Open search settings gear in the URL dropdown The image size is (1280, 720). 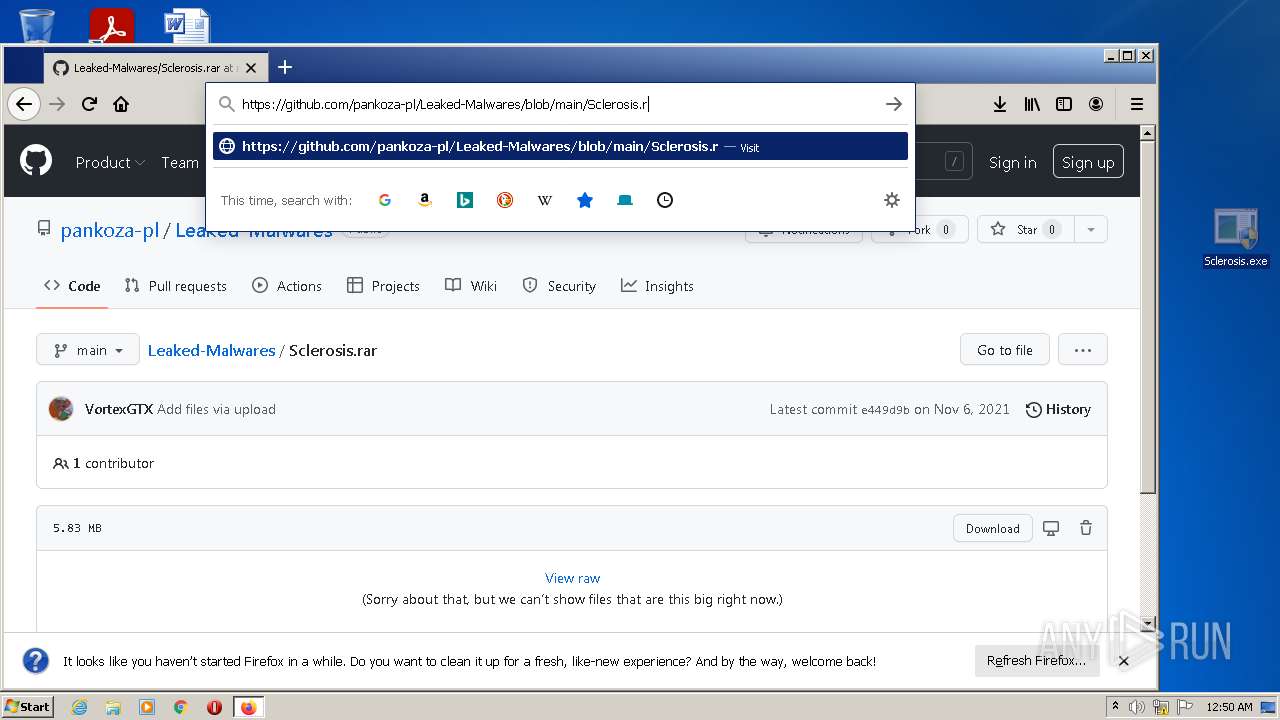(x=892, y=200)
